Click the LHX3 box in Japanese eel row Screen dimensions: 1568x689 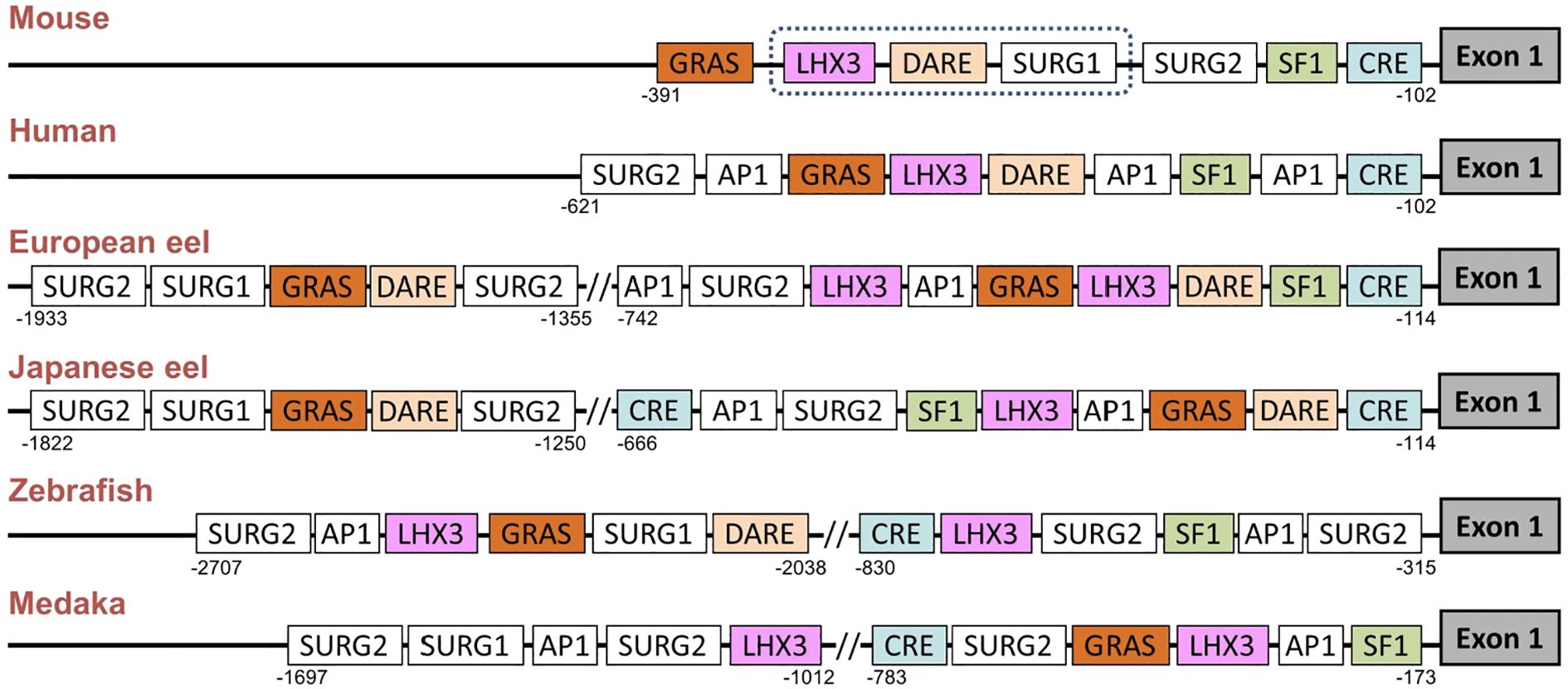(x=1026, y=411)
